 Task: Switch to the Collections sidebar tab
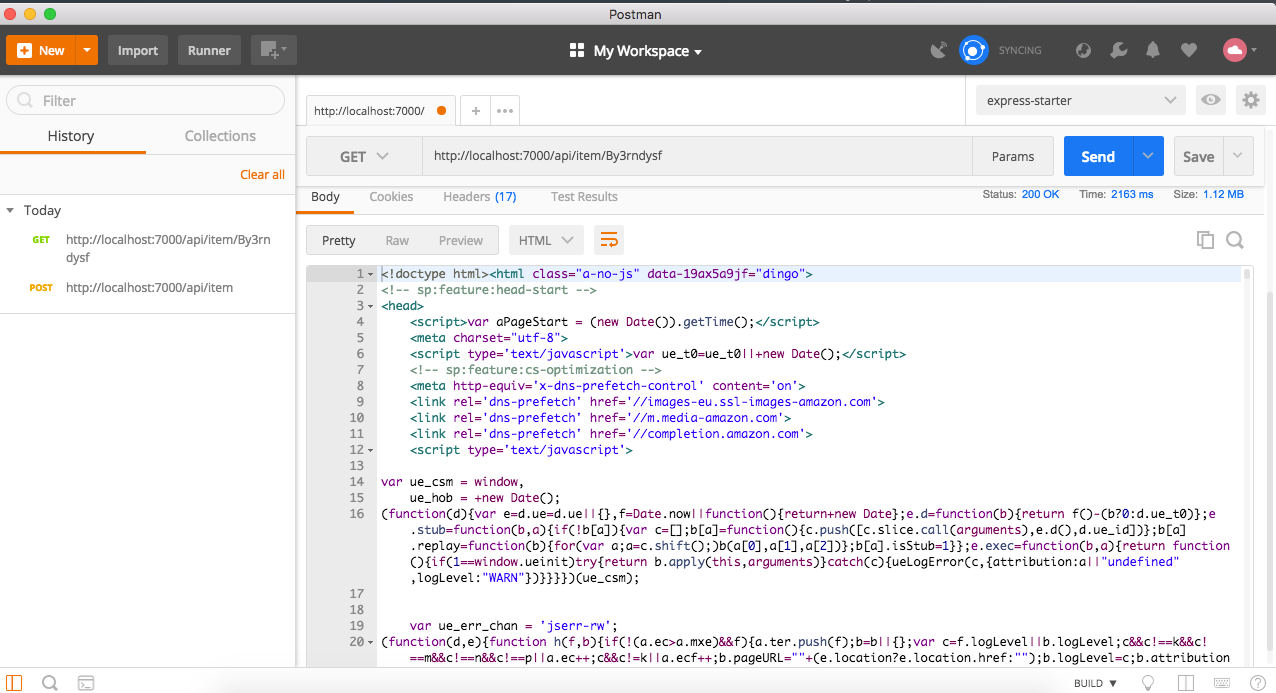tap(220, 136)
